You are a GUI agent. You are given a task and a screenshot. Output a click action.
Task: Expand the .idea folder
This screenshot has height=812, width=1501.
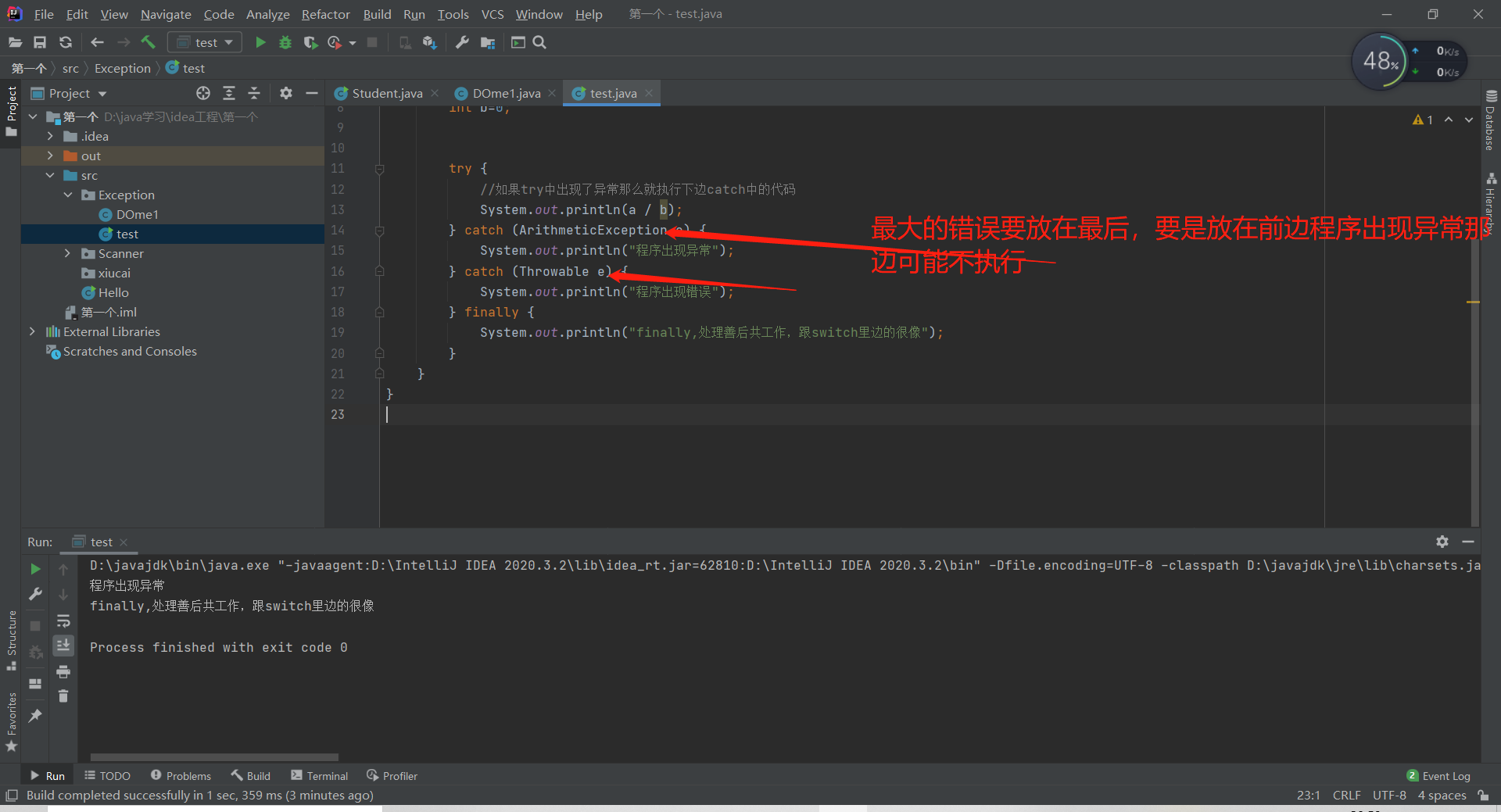coord(50,136)
